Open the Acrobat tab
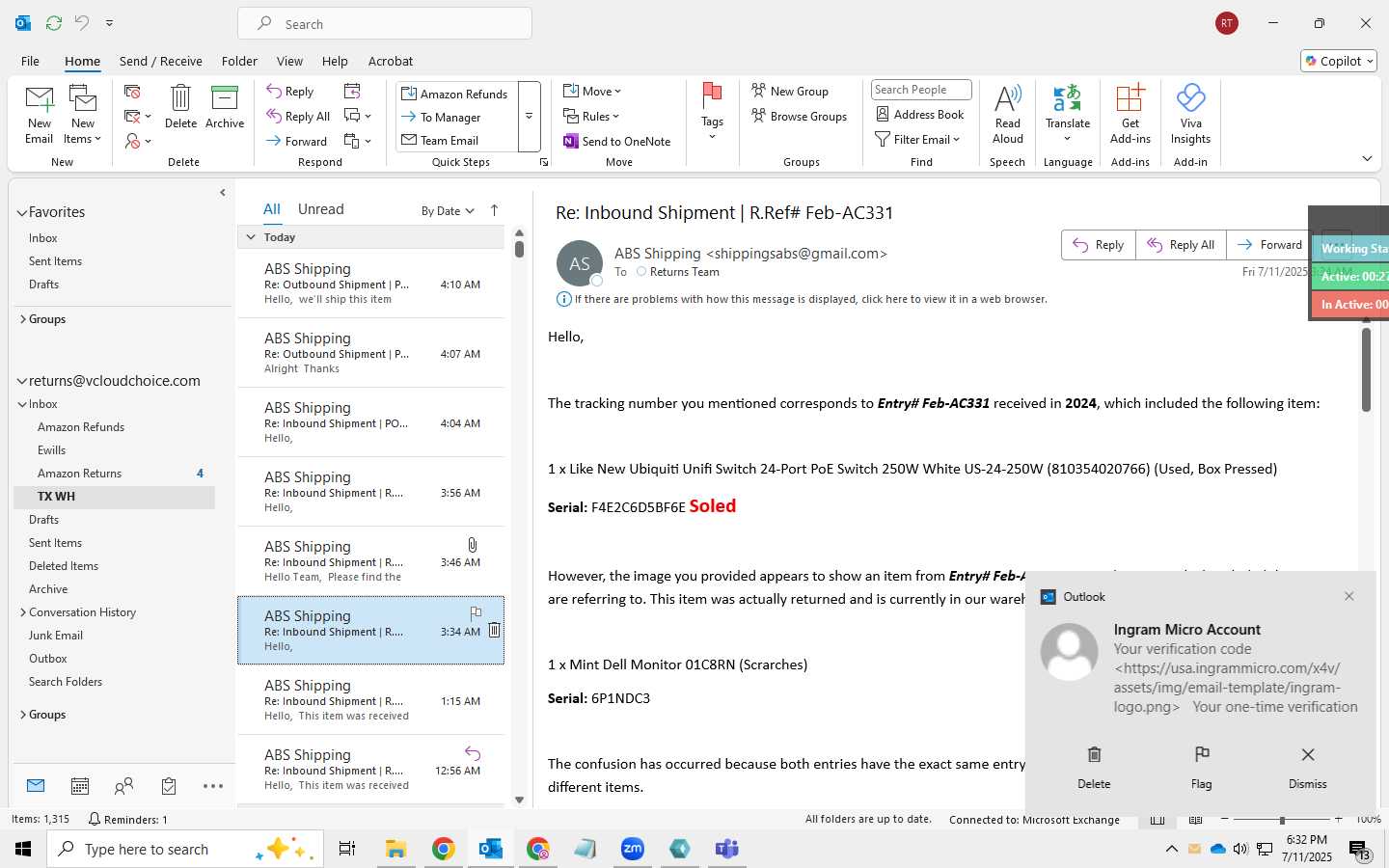The height and width of the screenshot is (868, 1389). 391,61
